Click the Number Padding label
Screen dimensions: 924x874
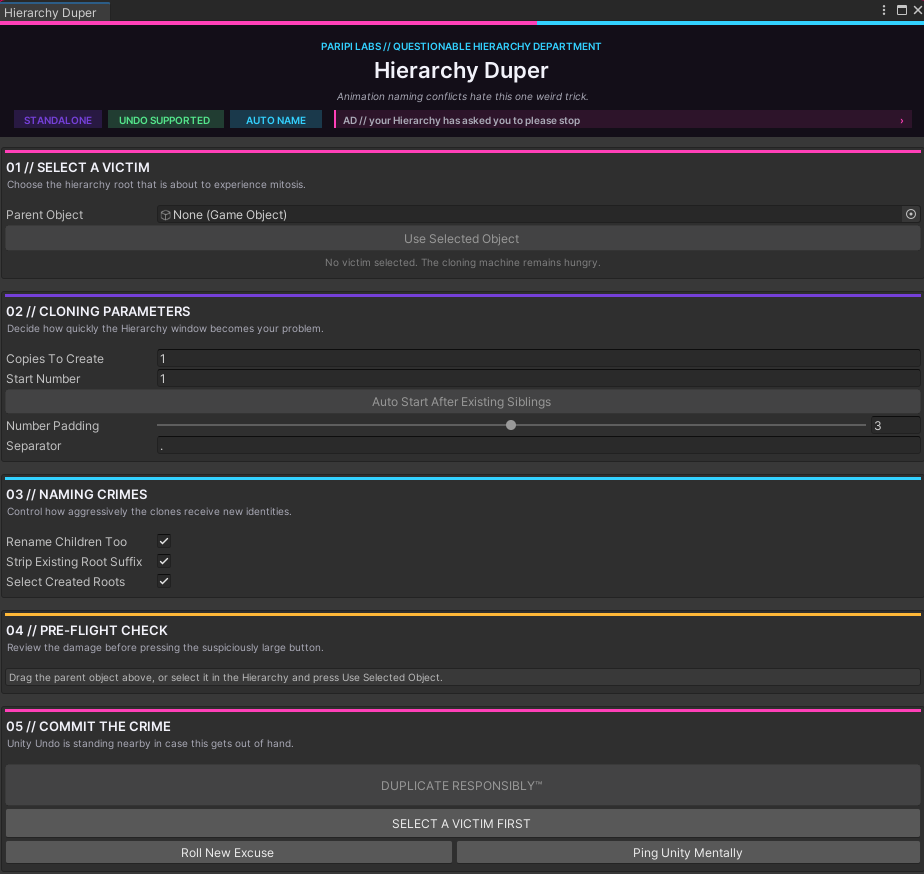52,426
